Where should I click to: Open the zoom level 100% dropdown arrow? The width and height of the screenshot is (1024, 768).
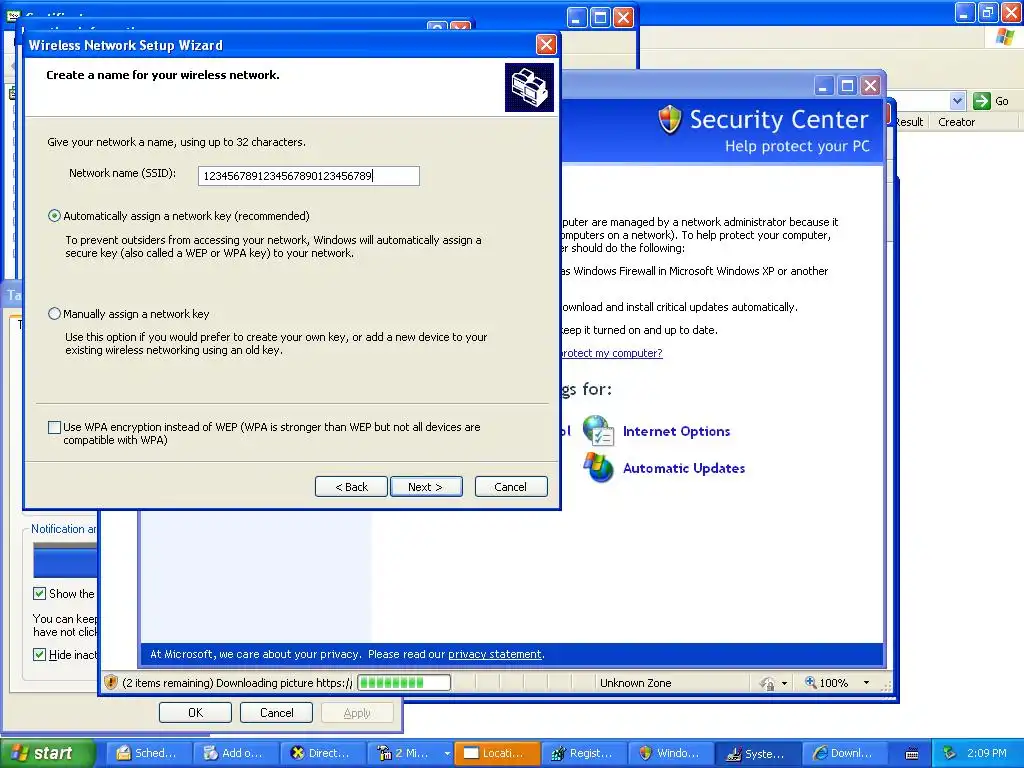[866, 682]
